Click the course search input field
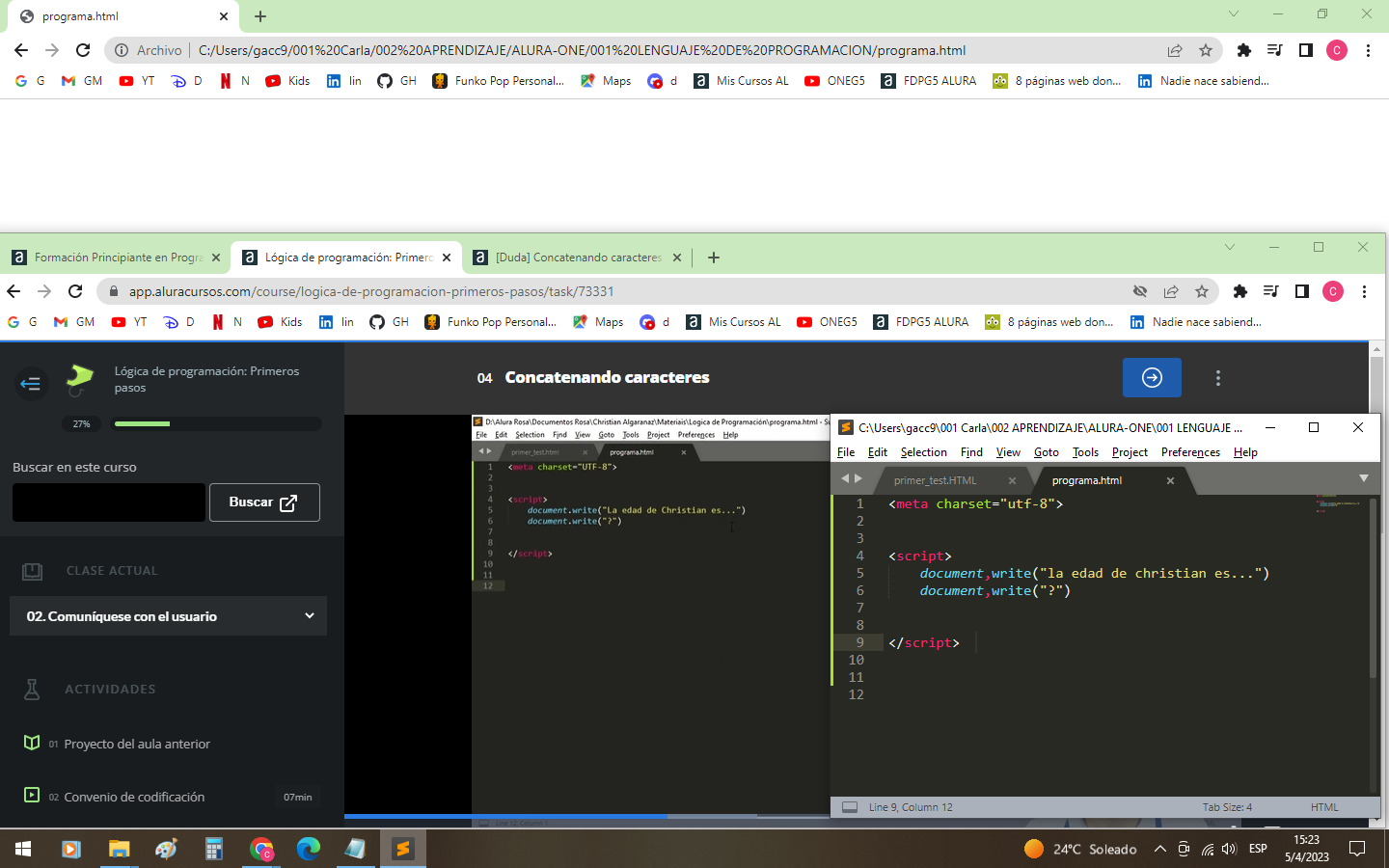Viewport: 1389px width, 868px height. pyautogui.click(x=109, y=502)
